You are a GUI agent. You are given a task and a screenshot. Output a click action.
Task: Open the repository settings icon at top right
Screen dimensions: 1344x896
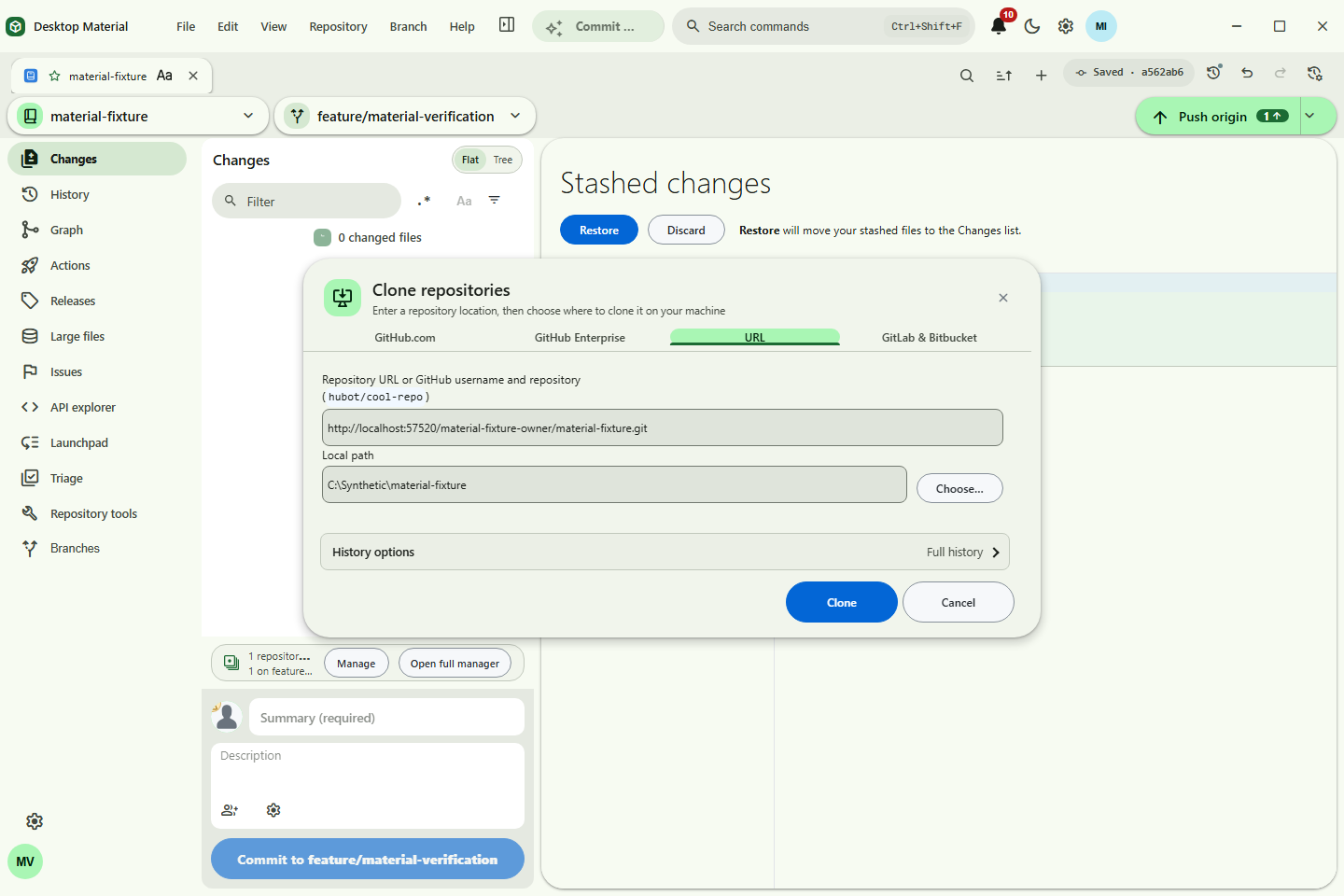(1315, 73)
